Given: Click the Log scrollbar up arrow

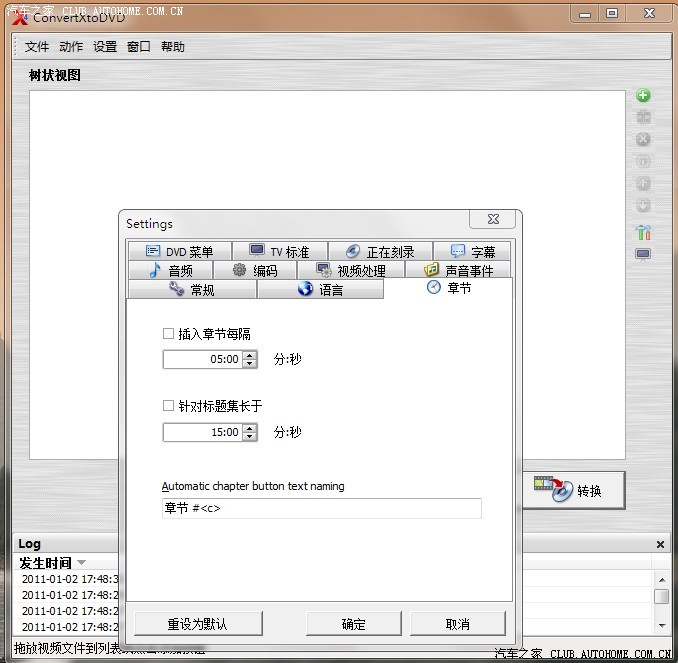Looking at the screenshot, I should pos(662,580).
